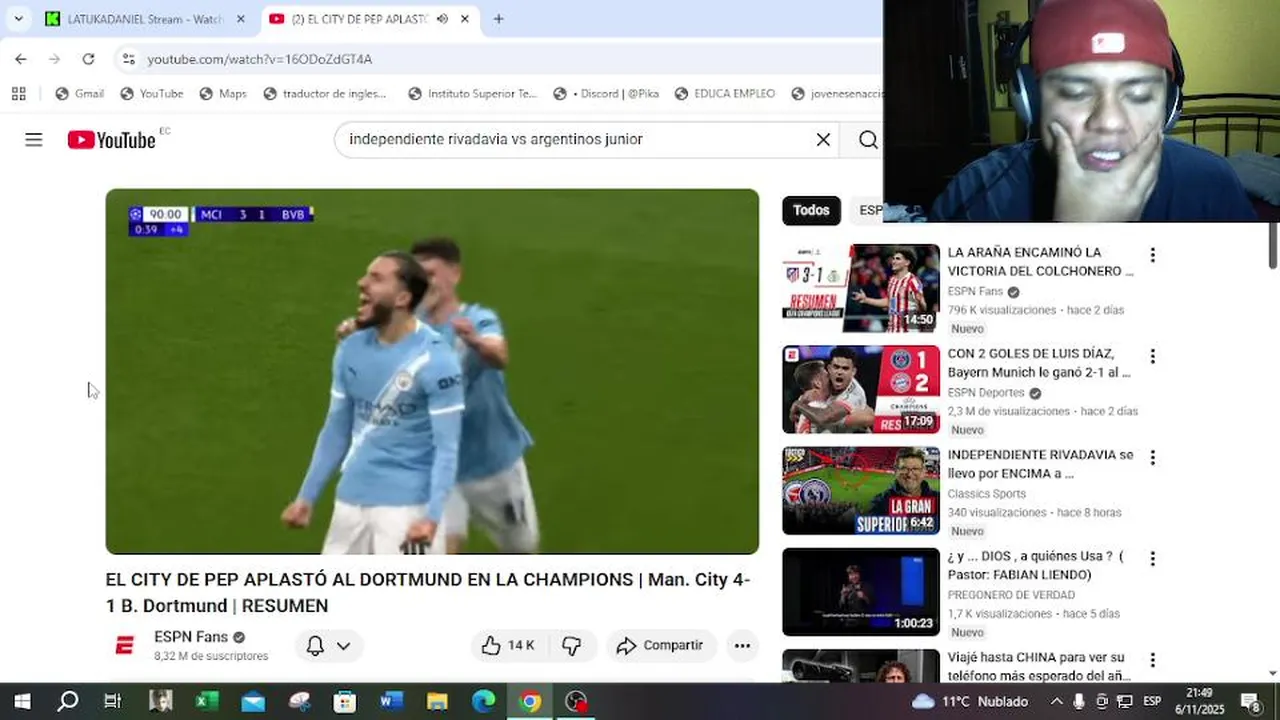The width and height of the screenshot is (1280, 720).
Task: Click the page vertical scrollbar thumb
Action: 1273,245
